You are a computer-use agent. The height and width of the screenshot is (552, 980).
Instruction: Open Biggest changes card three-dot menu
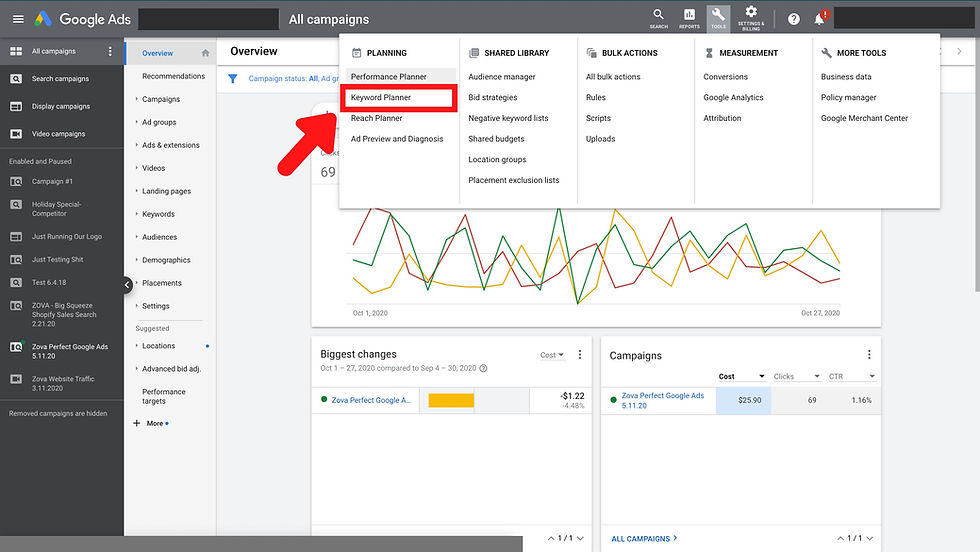pyautogui.click(x=580, y=354)
